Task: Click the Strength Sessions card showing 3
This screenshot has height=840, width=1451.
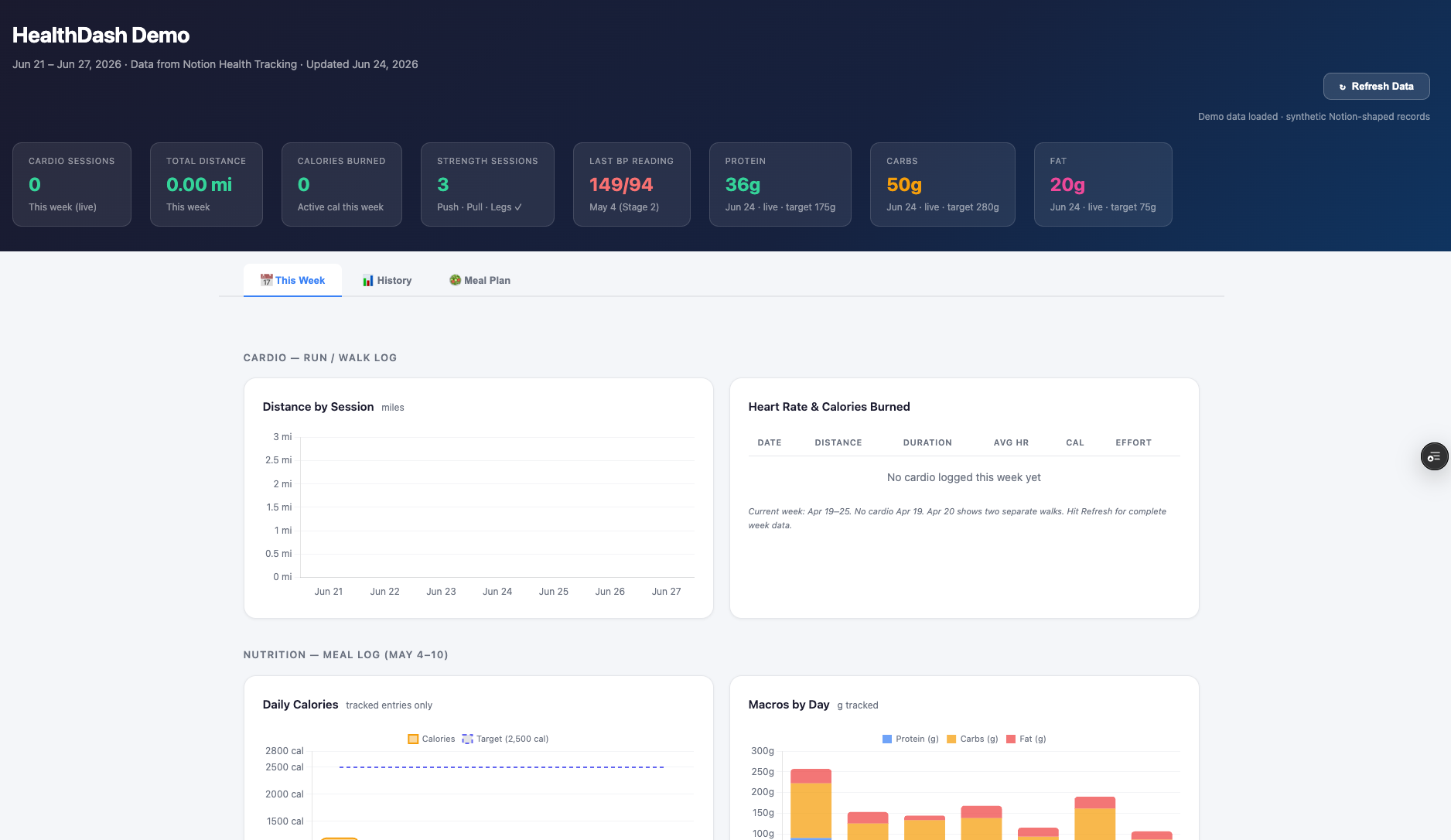Action: (487, 184)
